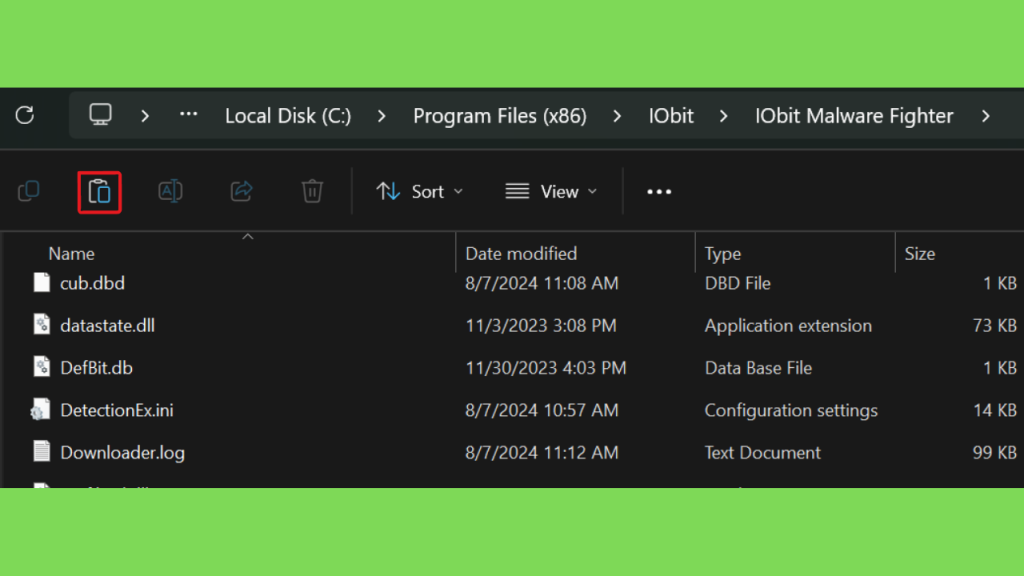Click the Share toolbar icon

point(242,191)
